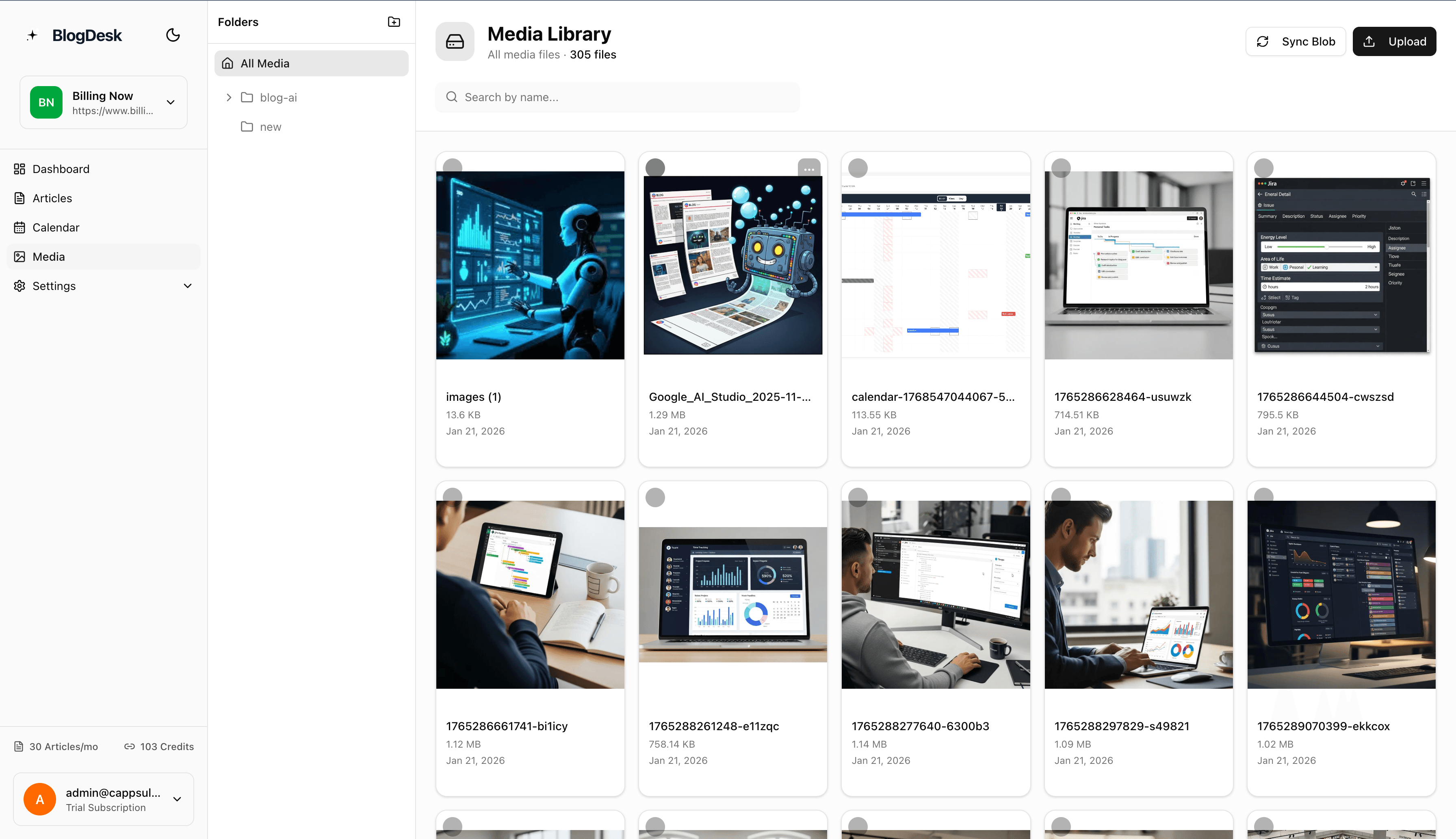Select the calendar-1768547044067 thumbnail circle
Screen dimensions: 1456x839
click(x=858, y=168)
